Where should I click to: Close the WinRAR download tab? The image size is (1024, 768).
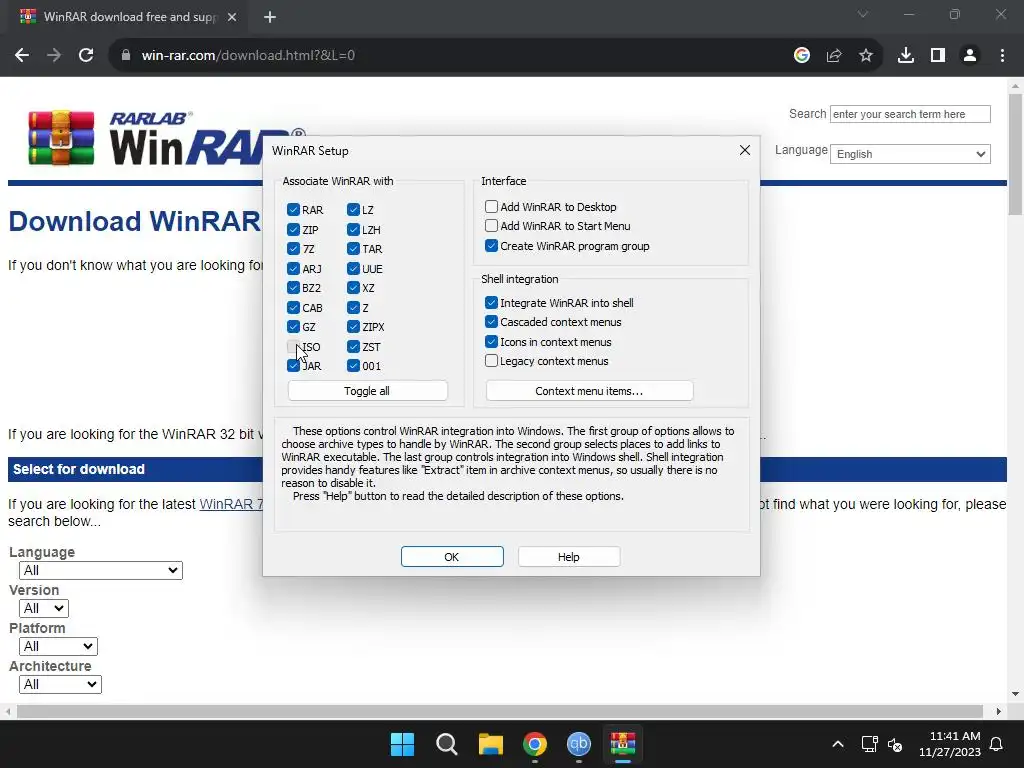(232, 17)
